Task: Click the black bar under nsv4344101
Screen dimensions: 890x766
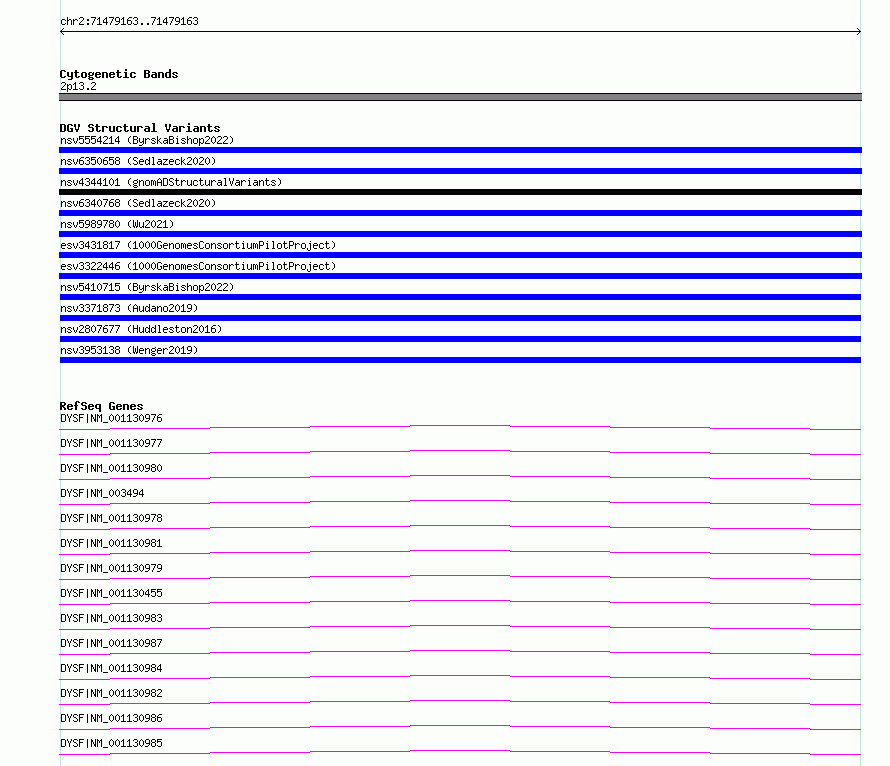Action: pyautogui.click(x=460, y=192)
